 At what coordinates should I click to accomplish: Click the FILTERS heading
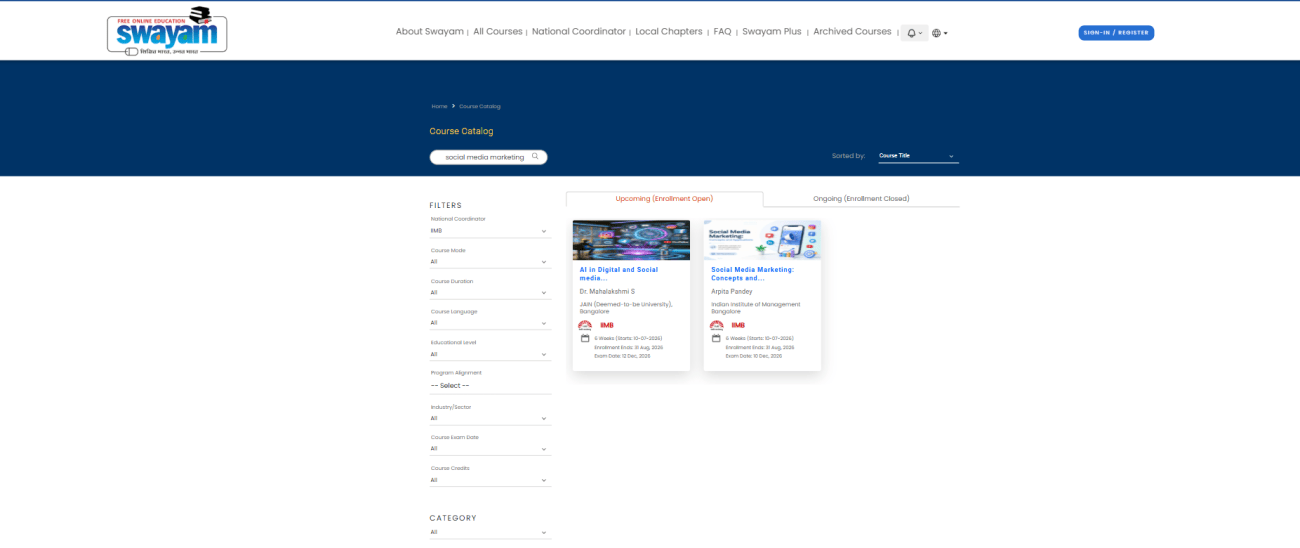pyautogui.click(x=446, y=205)
